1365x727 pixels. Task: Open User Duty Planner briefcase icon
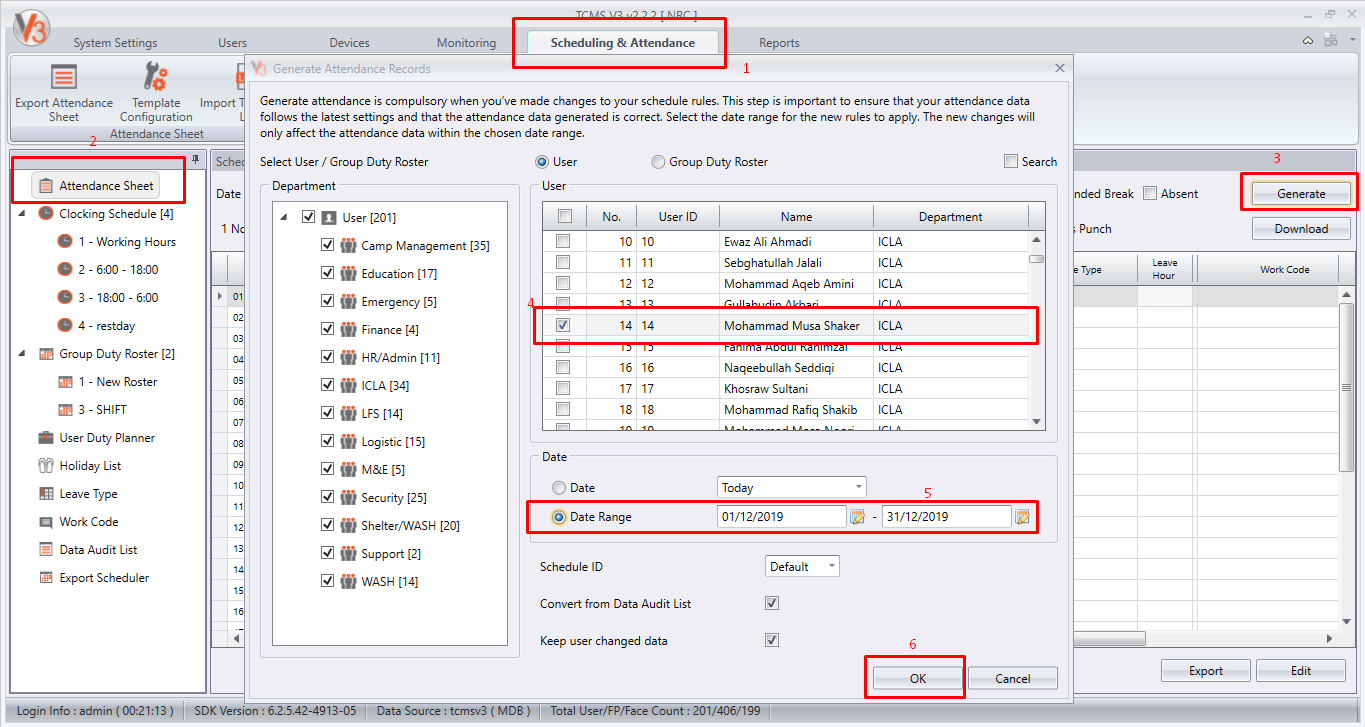pos(46,438)
